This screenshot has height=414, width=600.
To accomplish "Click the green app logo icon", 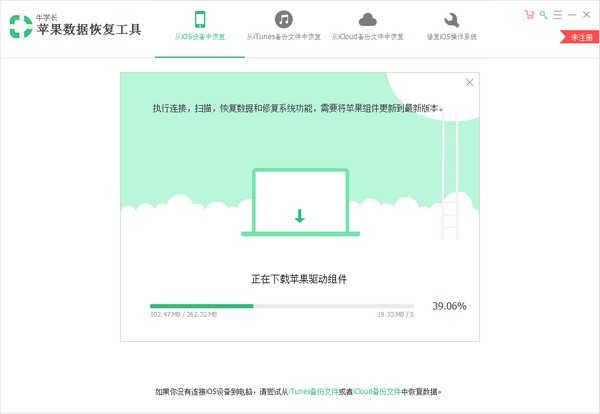I will [21, 27].
